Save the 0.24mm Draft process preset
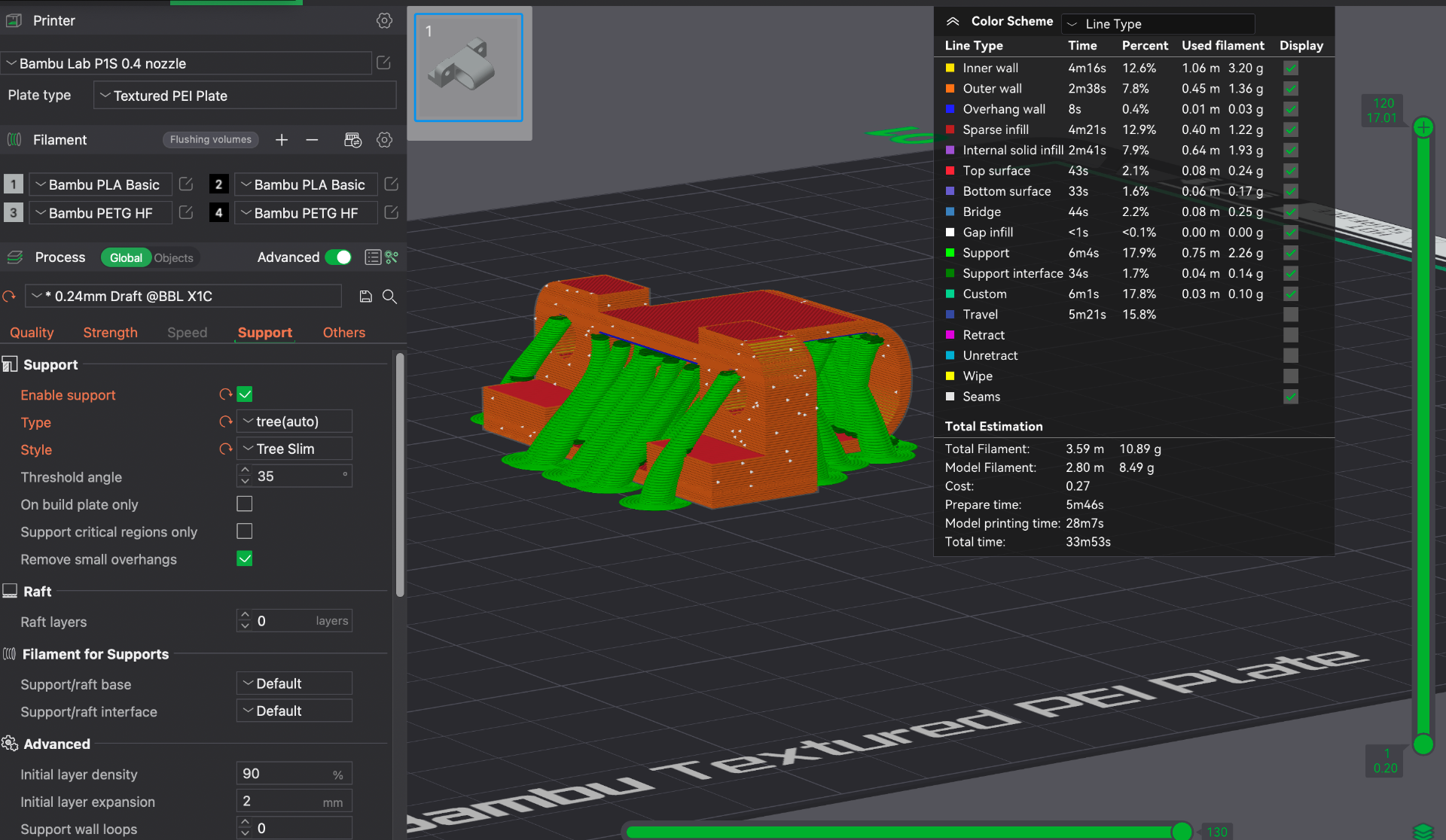 coord(365,296)
